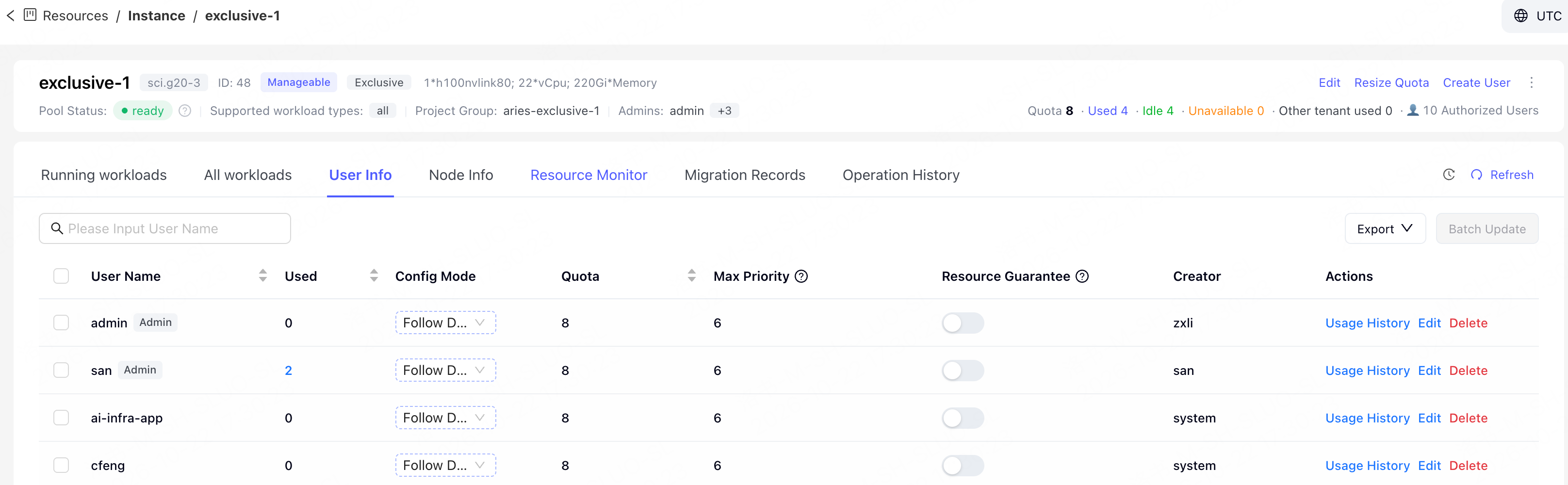Open Config Mode dropdown for admin
Screen dimensions: 1568x485
click(445, 323)
